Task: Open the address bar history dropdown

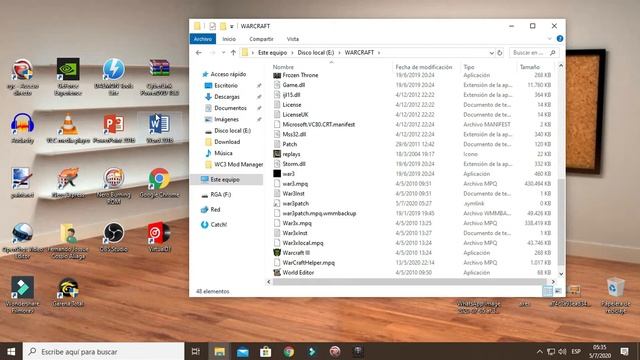Action: (491, 53)
